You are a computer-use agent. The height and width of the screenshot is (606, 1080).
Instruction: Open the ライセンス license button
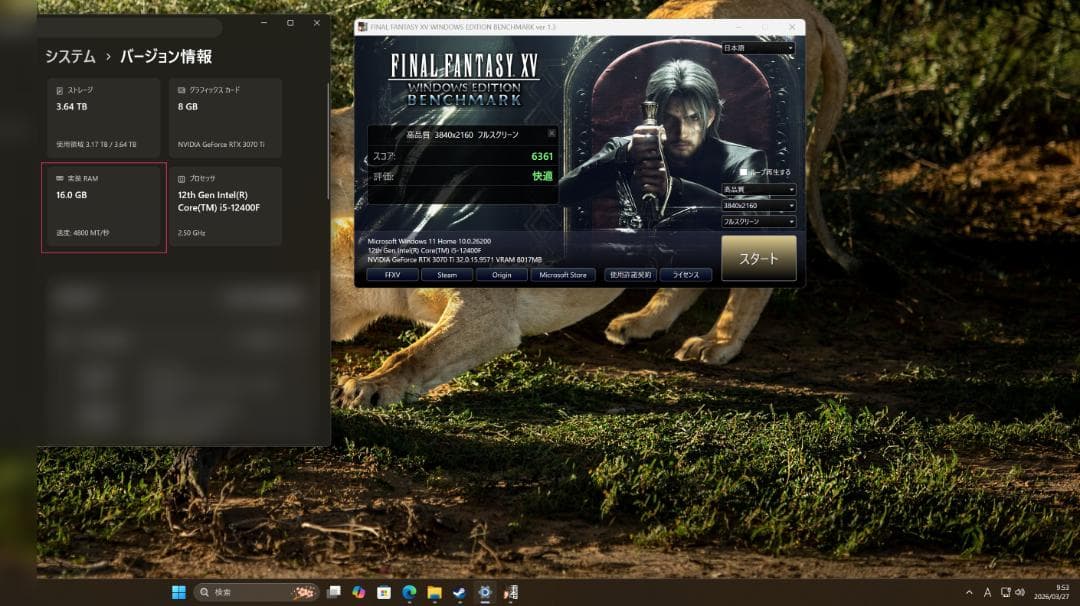pos(685,275)
